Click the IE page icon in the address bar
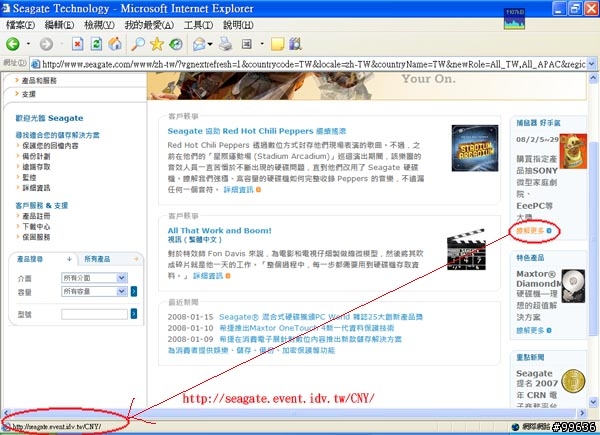The image size is (600, 435). click(35, 64)
